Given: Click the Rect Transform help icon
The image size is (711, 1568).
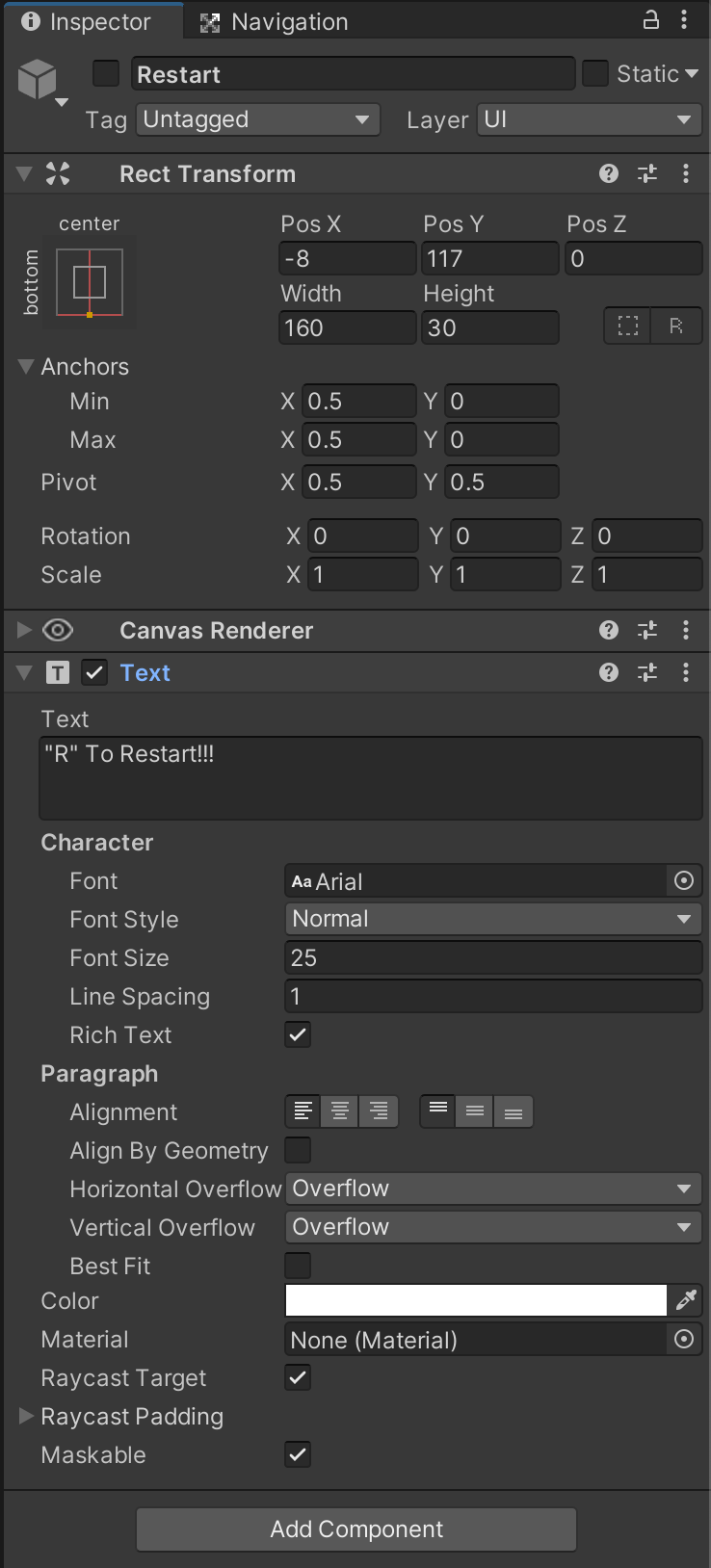Looking at the screenshot, I should pos(608,173).
